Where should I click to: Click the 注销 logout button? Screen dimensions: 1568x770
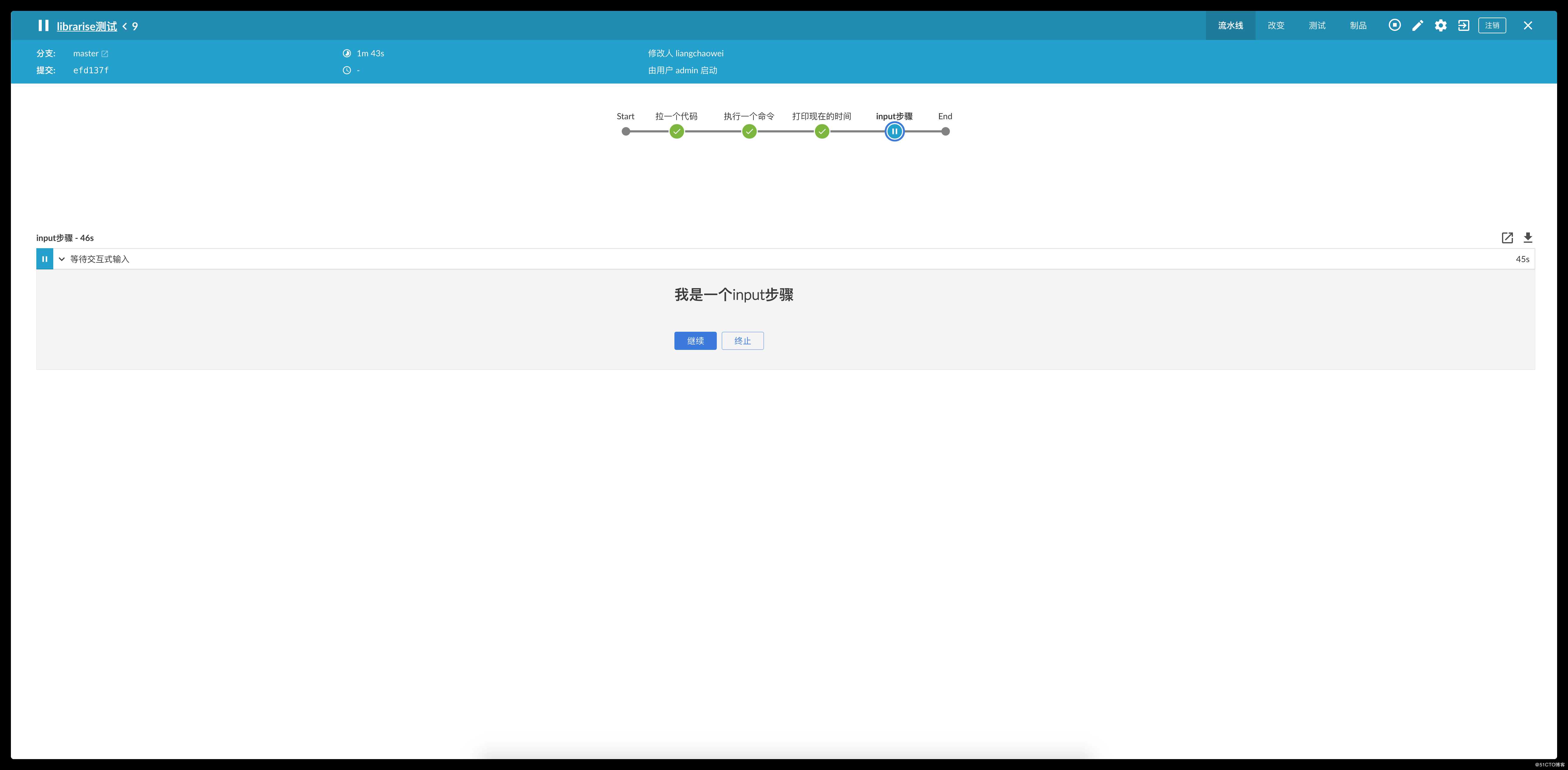pyautogui.click(x=1492, y=25)
